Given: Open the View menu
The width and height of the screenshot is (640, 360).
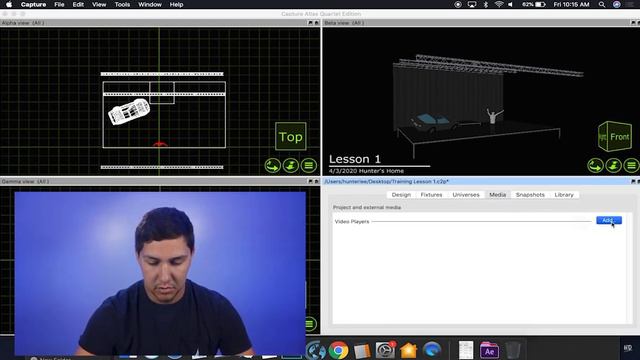Looking at the screenshot, I should click(x=99, y=4).
